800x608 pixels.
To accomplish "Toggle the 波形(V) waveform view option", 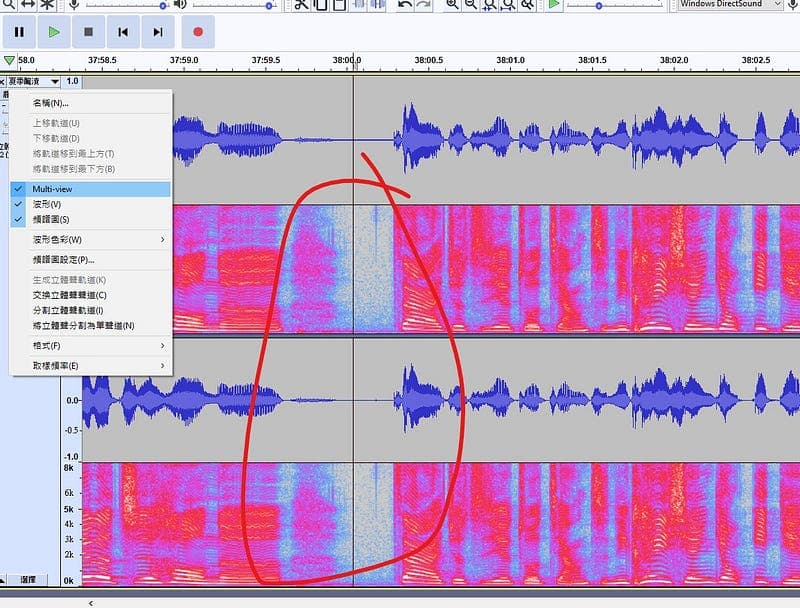I will pos(91,204).
